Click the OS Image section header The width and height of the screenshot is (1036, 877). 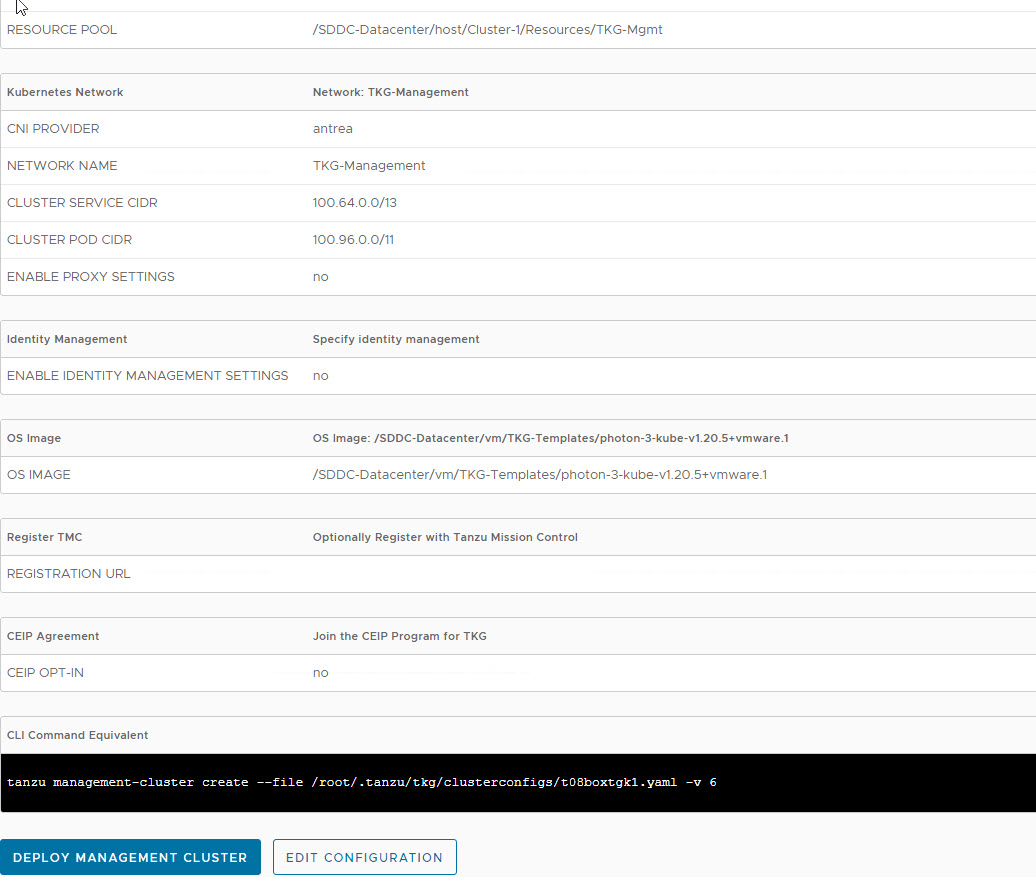(x=34, y=438)
